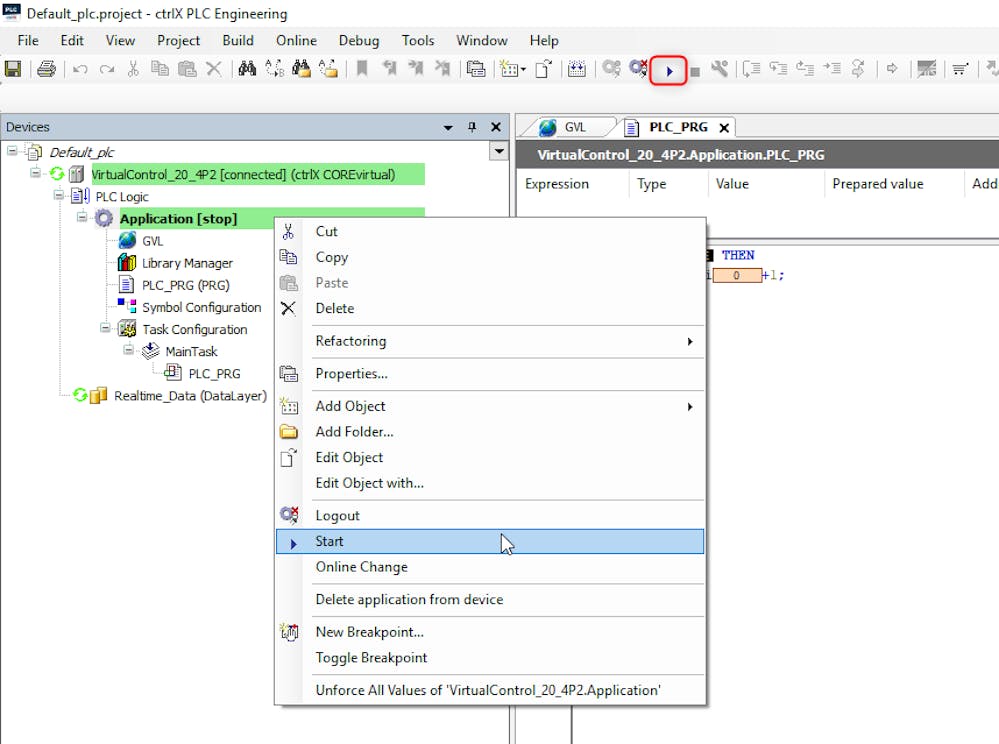The height and width of the screenshot is (744, 999).
Task: Select Realtime_Data (DataLayer) node
Action: pos(190,396)
